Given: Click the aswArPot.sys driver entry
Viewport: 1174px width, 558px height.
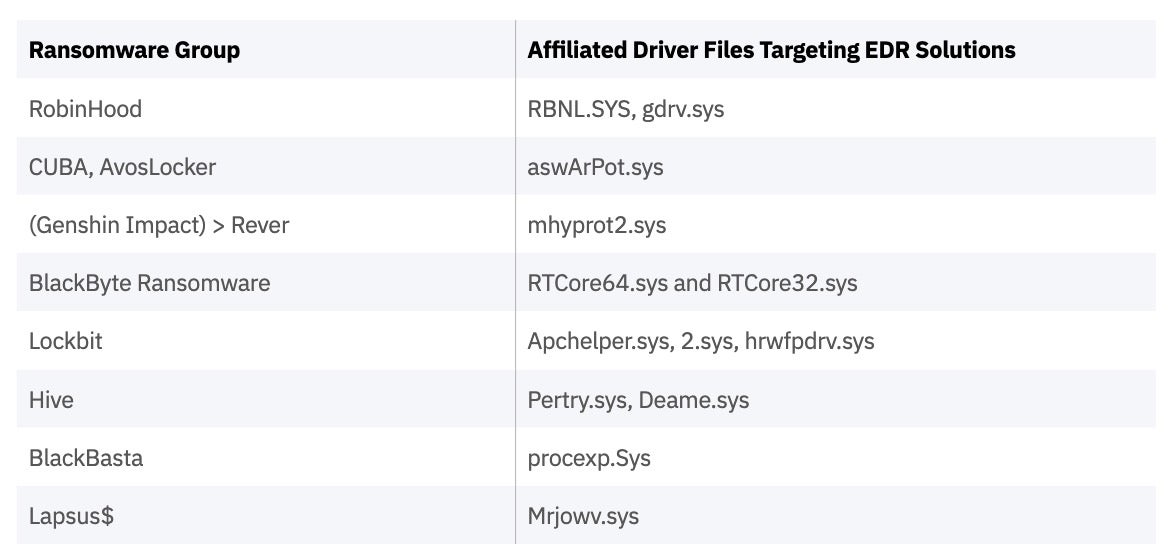Looking at the screenshot, I should click(x=595, y=167).
